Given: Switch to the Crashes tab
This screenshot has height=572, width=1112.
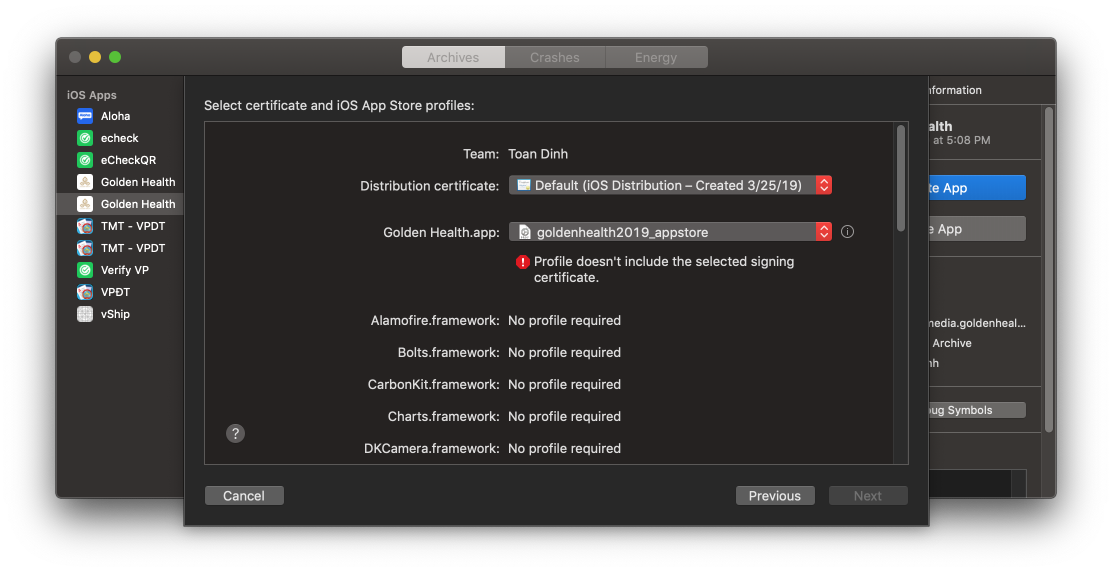Looking at the screenshot, I should coord(555,58).
